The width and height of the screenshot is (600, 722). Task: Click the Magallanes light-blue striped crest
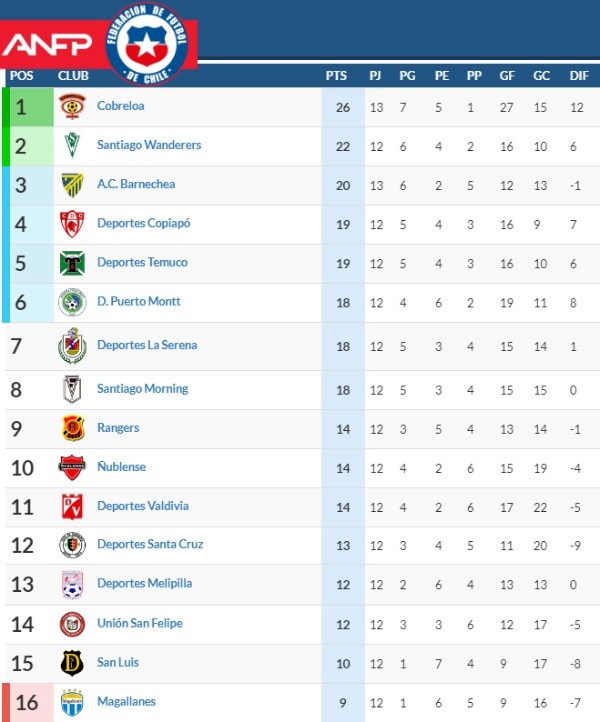[x=72, y=703]
